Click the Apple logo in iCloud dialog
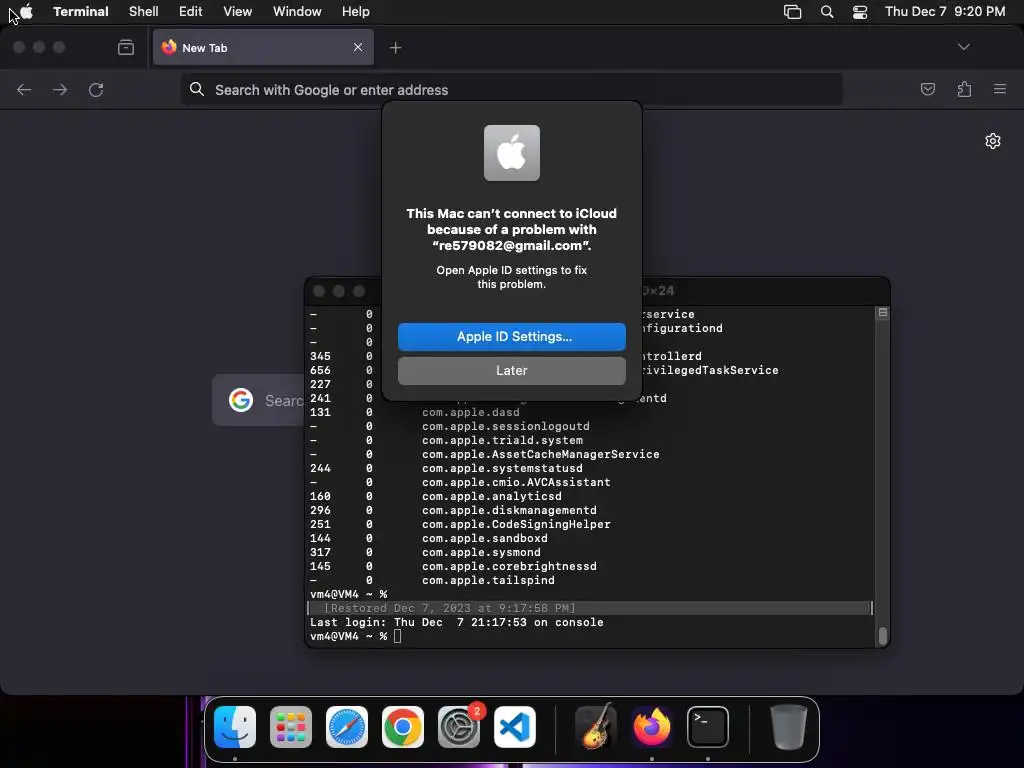The image size is (1024, 768). [x=511, y=153]
